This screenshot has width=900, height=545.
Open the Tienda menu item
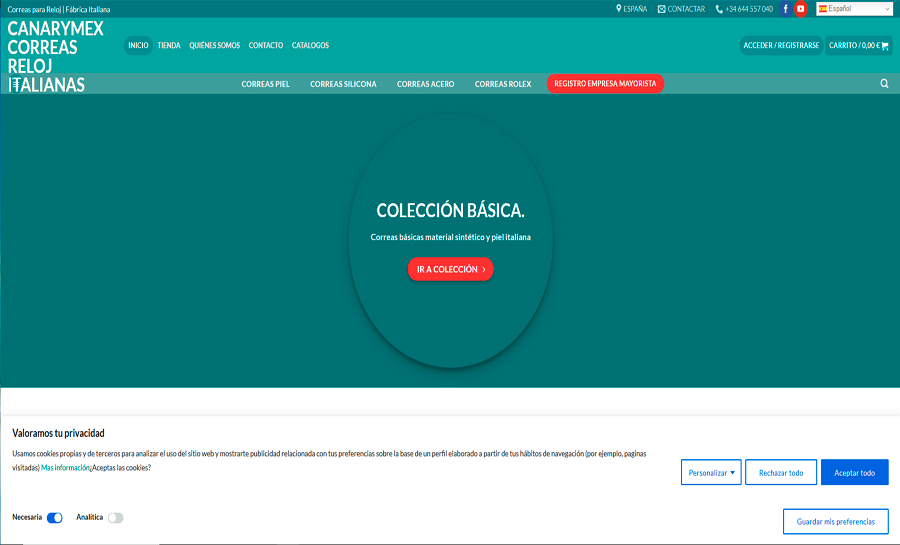[x=169, y=45]
